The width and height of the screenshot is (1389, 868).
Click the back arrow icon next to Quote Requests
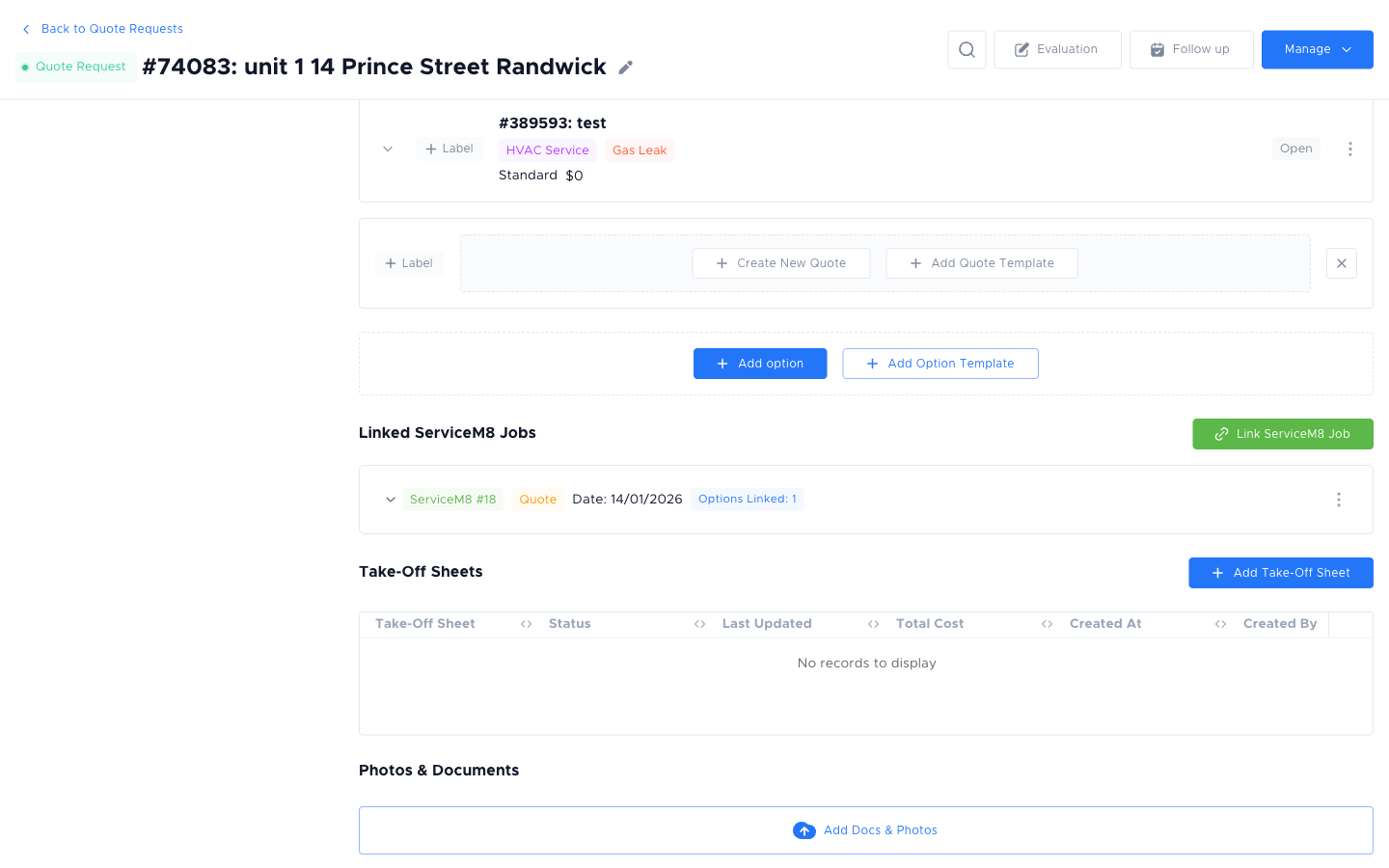coord(26,29)
